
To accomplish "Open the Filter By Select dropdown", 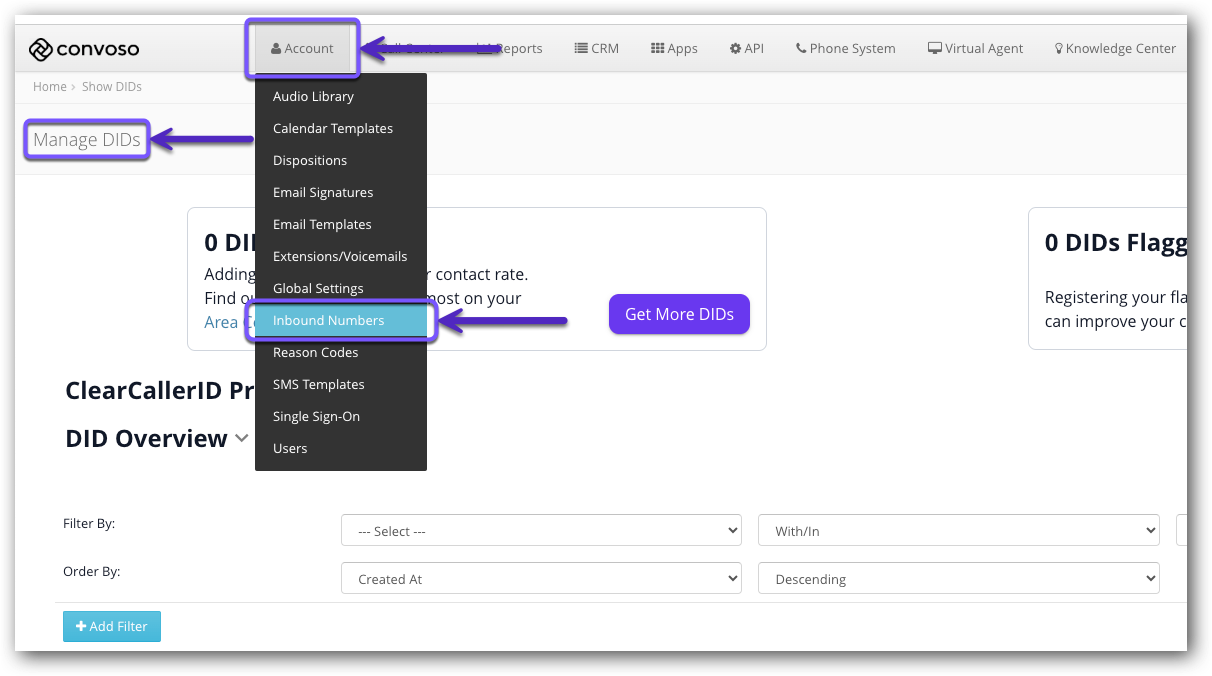I will coord(541,531).
